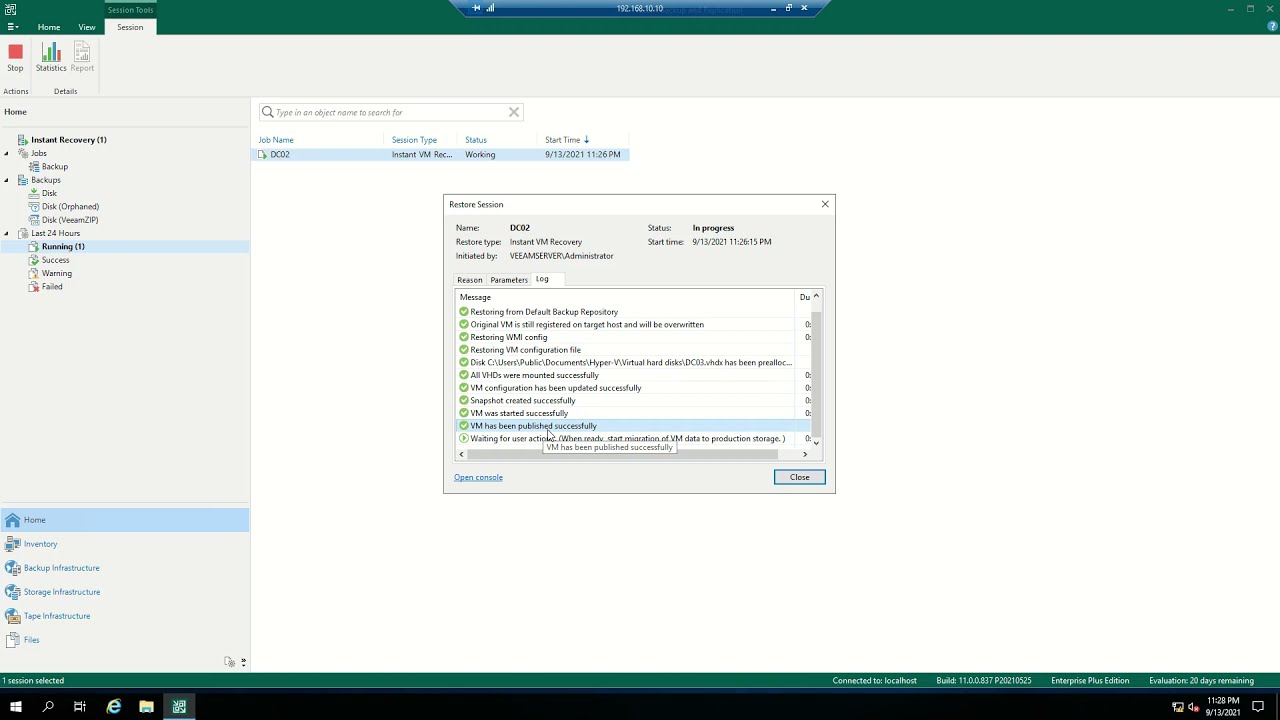Viewport: 1280px width, 720px height.
Task: Sort by Session Type column header
Action: click(x=414, y=140)
